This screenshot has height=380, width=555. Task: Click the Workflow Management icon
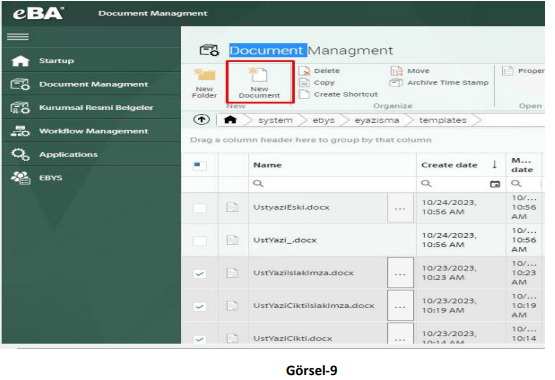click(x=20, y=131)
